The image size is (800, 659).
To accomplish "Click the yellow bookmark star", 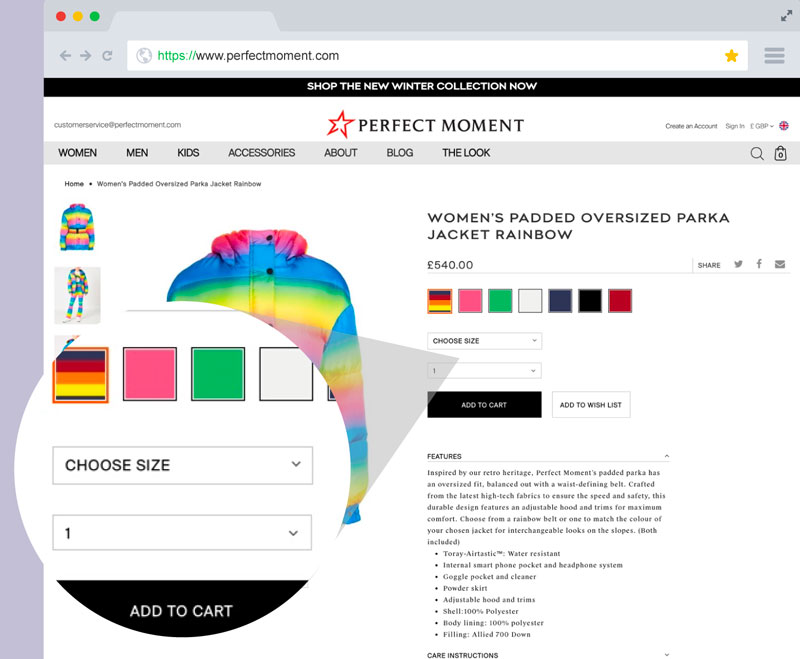I will [732, 56].
